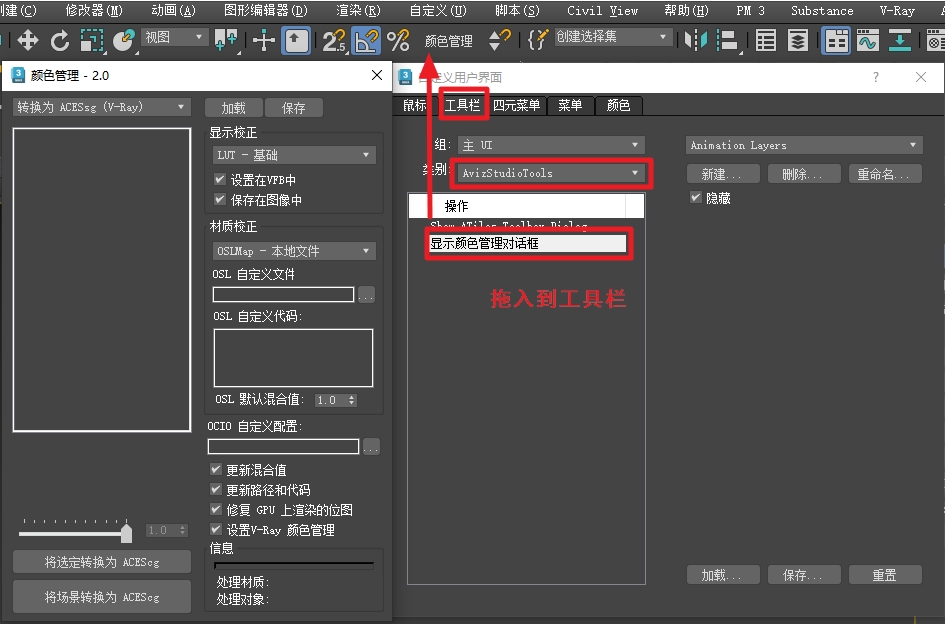
Task: Open the 修改器(M) menu
Action: [94, 11]
